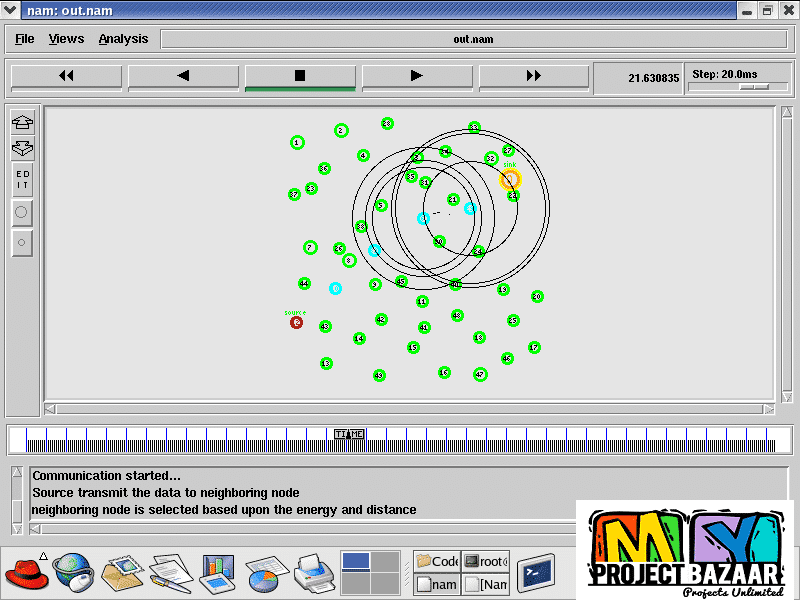Play the animation forward
800x600 pixels.
pyautogui.click(x=417, y=76)
